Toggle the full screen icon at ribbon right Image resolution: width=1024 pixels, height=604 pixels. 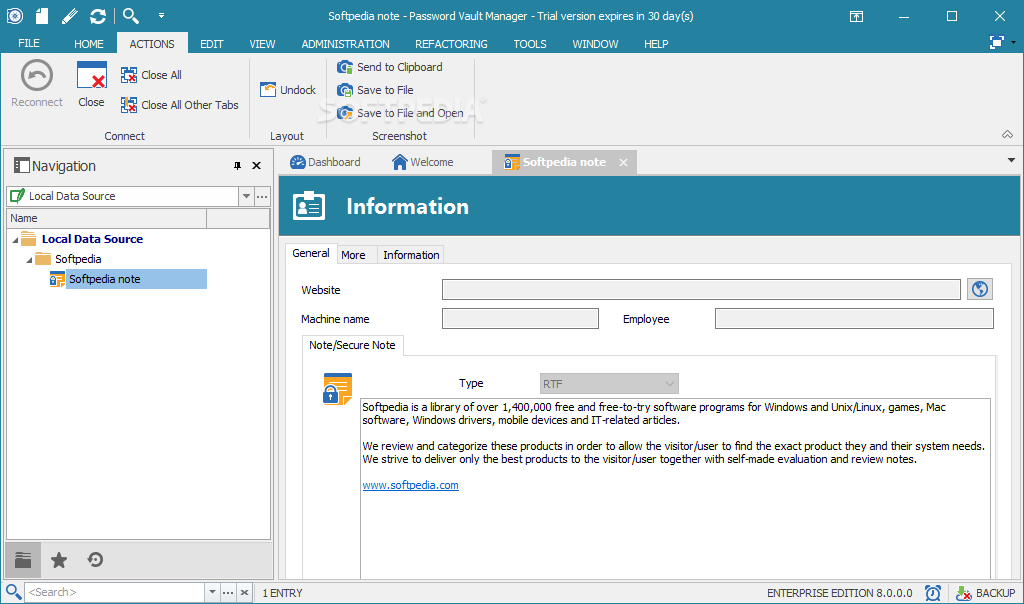click(997, 42)
